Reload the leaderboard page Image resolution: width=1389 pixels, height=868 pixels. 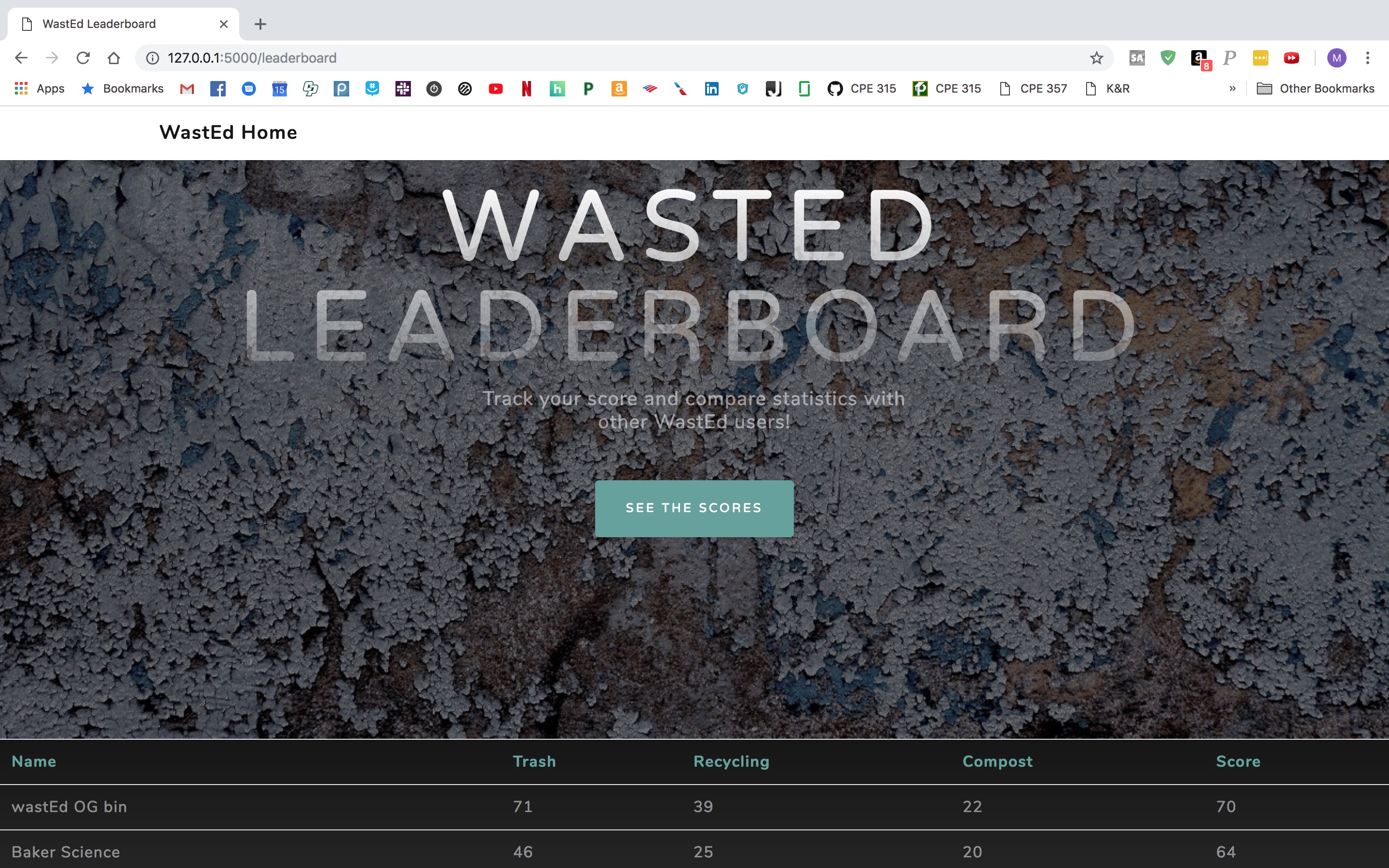(83, 58)
